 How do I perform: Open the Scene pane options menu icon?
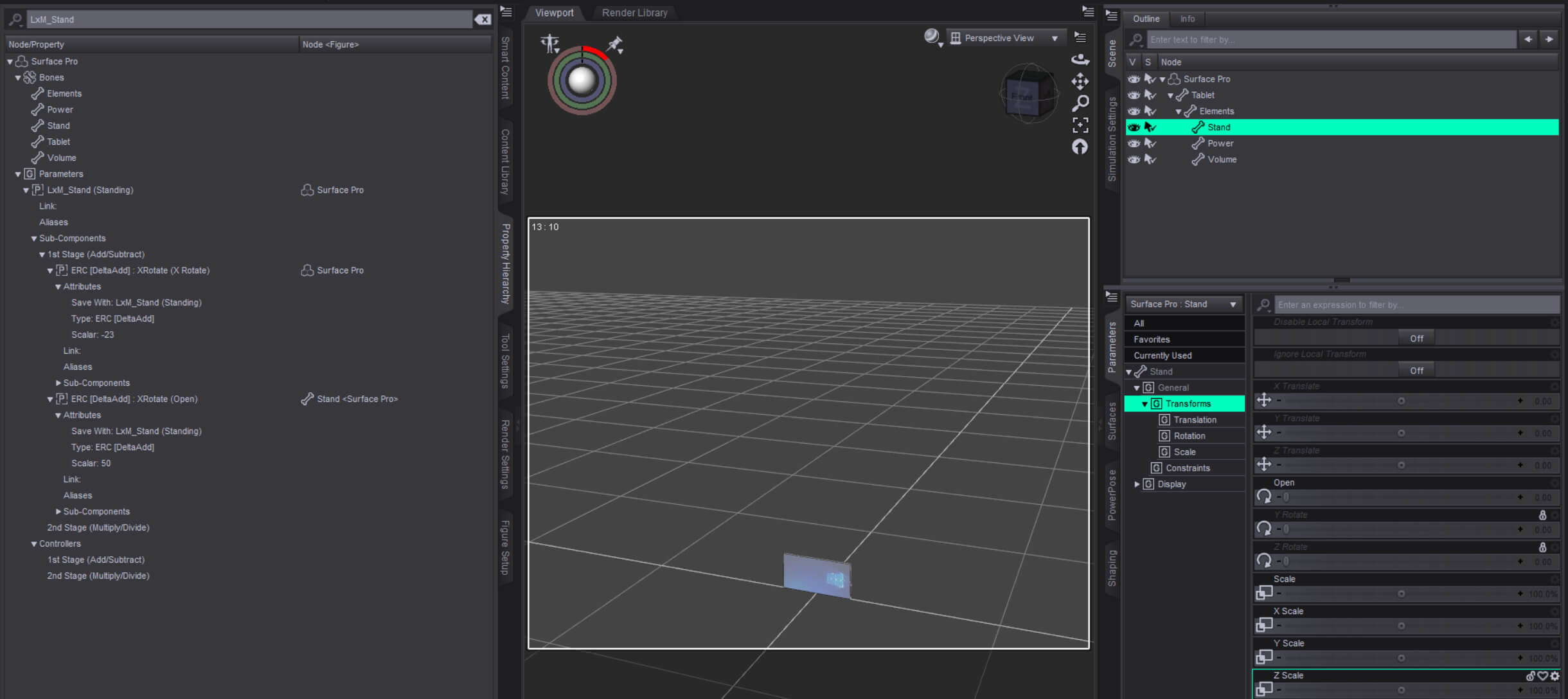point(1112,16)
